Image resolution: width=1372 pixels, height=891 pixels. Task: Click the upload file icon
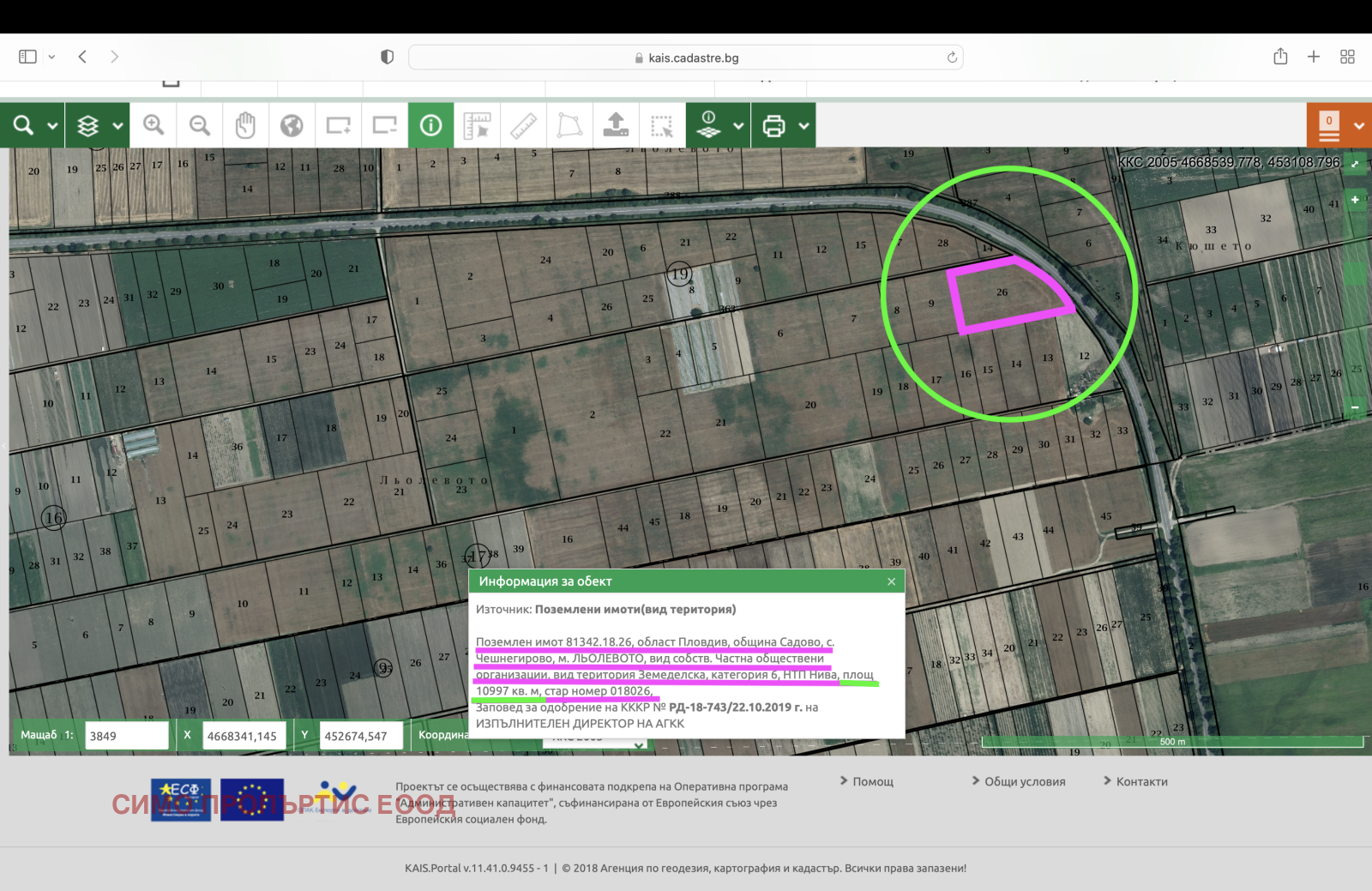[616, 125]
